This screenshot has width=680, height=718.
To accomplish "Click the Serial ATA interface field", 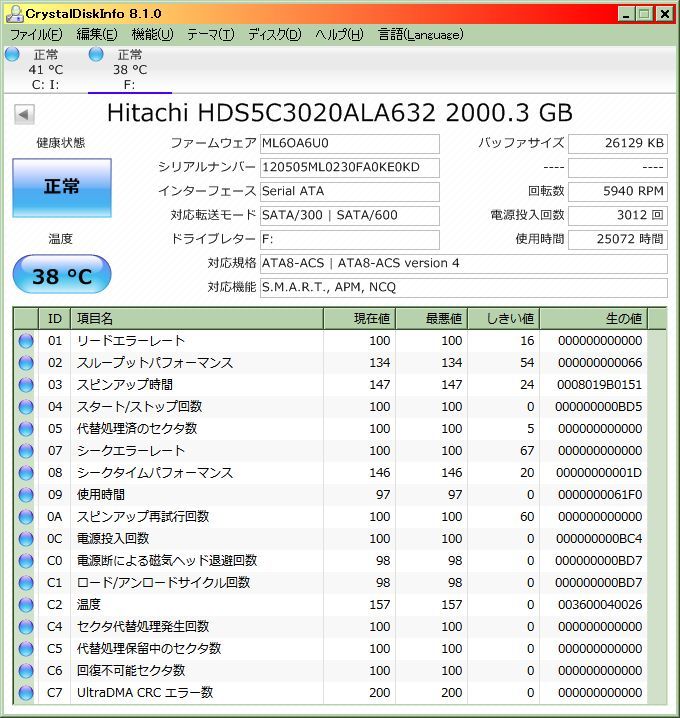I will (350, 191).
